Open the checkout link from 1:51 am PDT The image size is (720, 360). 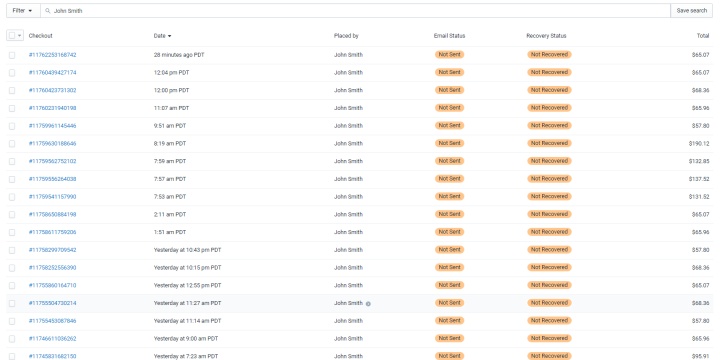click(x=52, y=232)
